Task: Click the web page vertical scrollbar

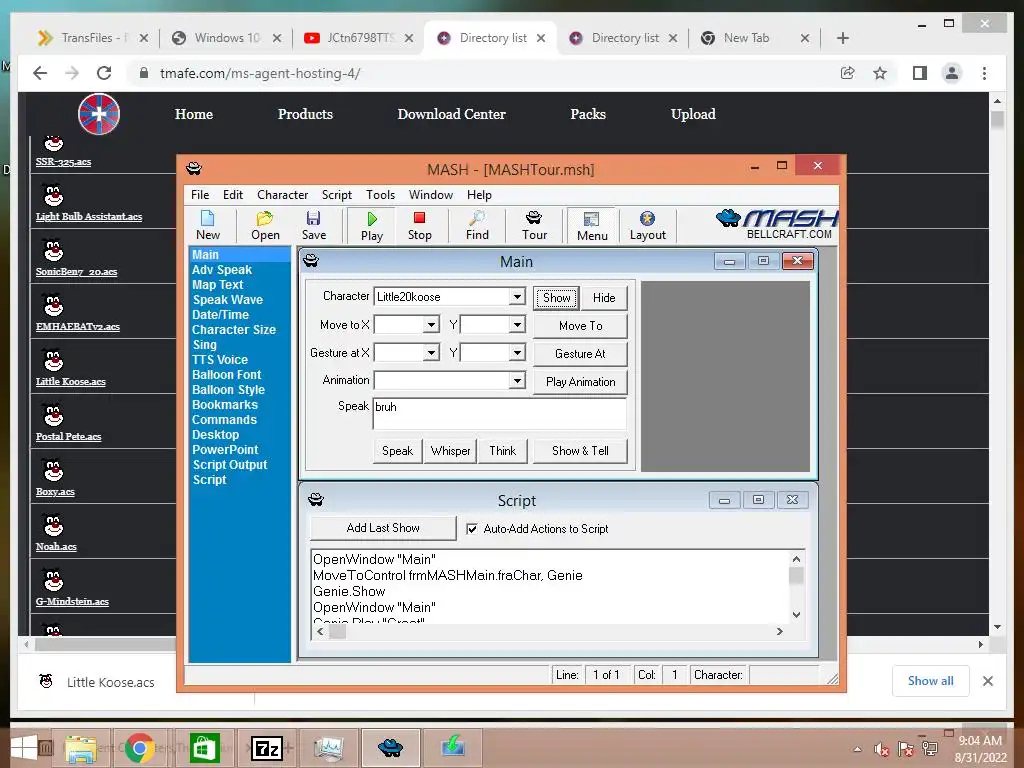Action: pyautogui.click(x=997, y=364)
